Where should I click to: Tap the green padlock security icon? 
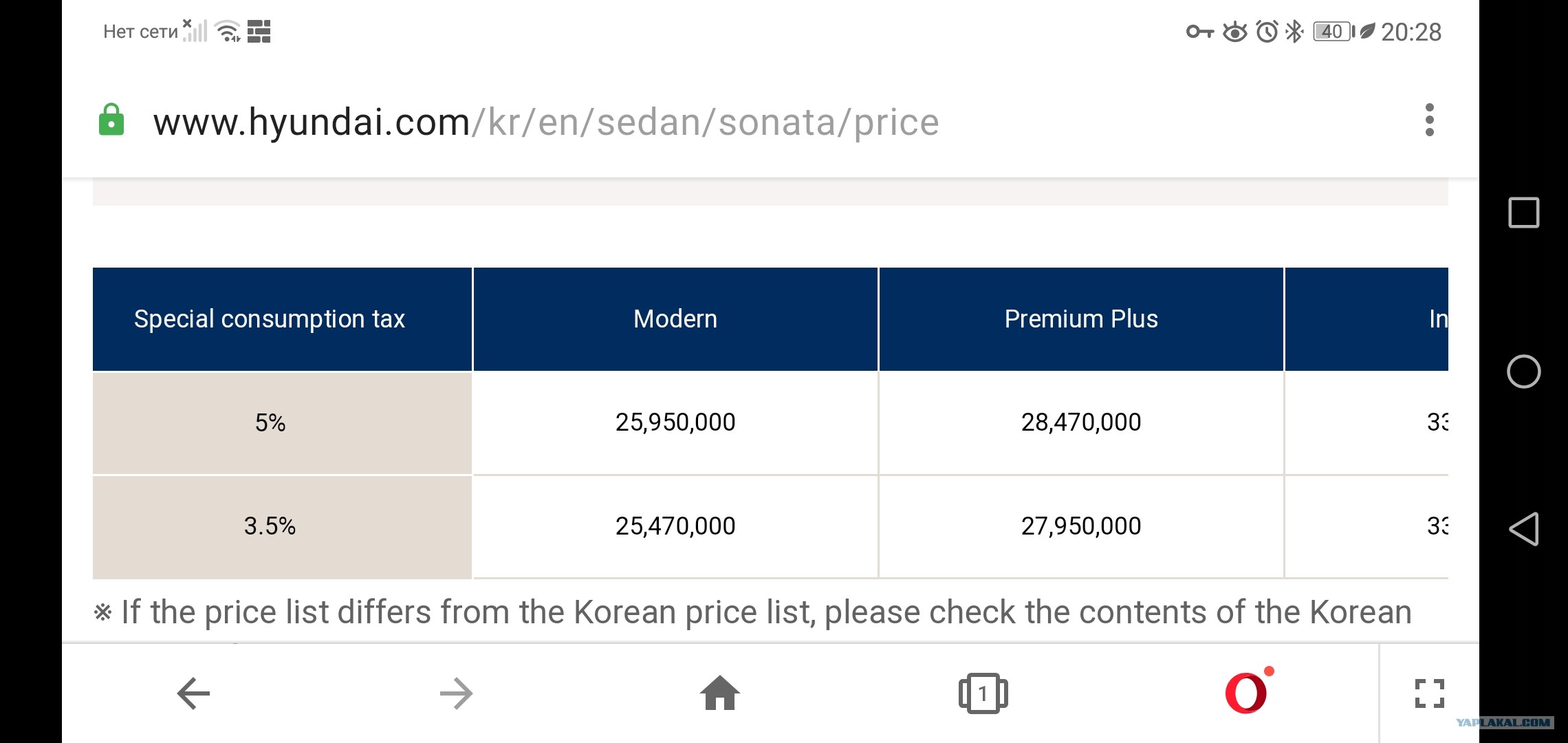click(x=111, y=120)
